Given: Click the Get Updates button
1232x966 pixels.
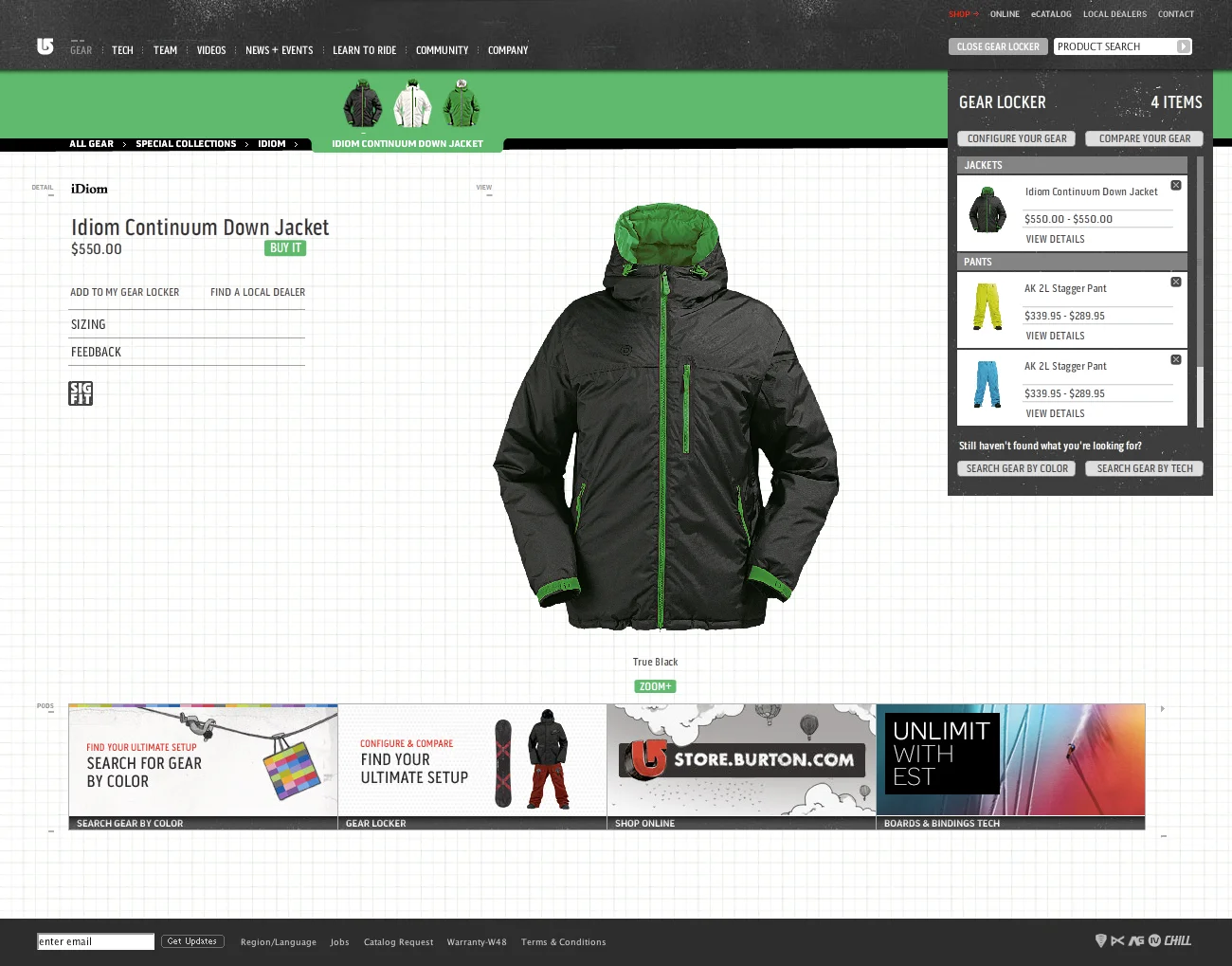Looking at the screenshot, I should pyautogui.click(x=192, y=941).
